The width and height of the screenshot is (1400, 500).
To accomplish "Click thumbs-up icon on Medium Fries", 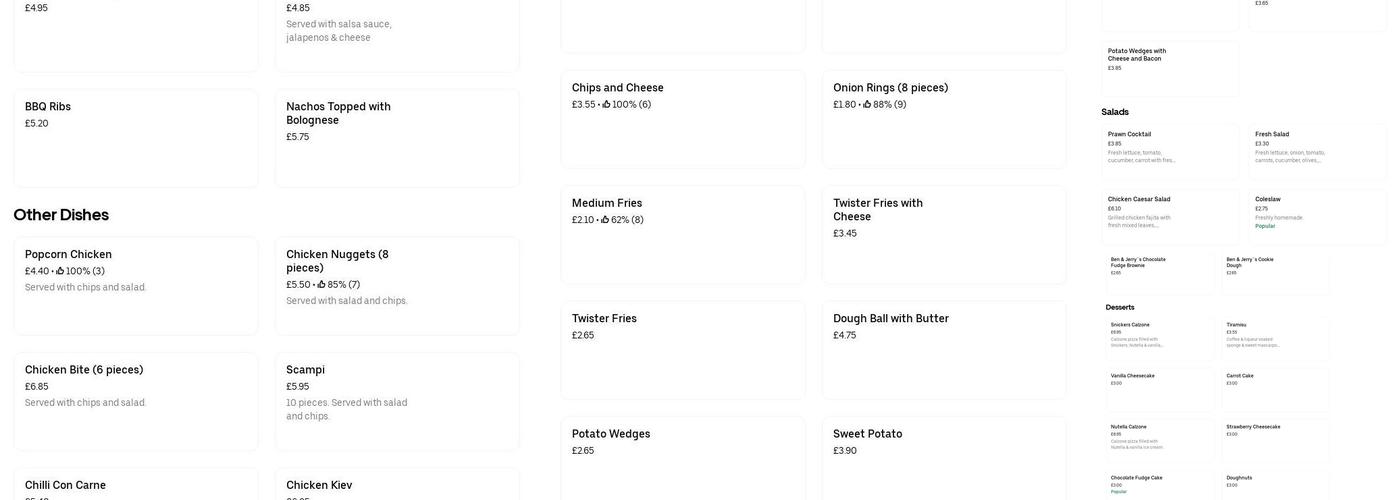I will (605, 220).
